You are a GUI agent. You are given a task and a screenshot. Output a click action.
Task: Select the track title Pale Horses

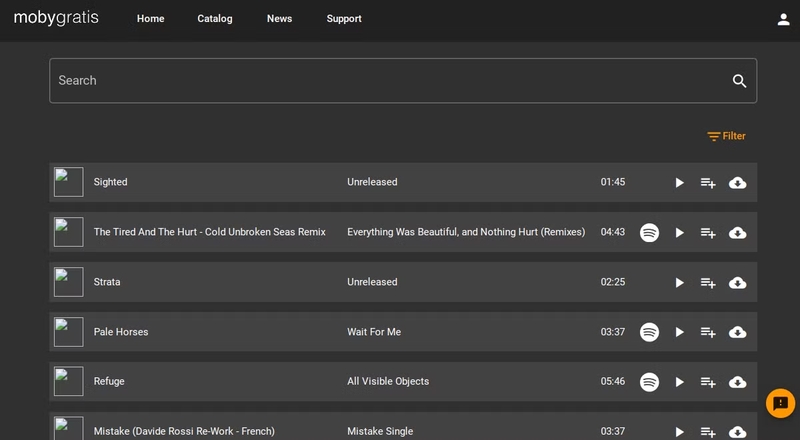click(x=121, y=332)
